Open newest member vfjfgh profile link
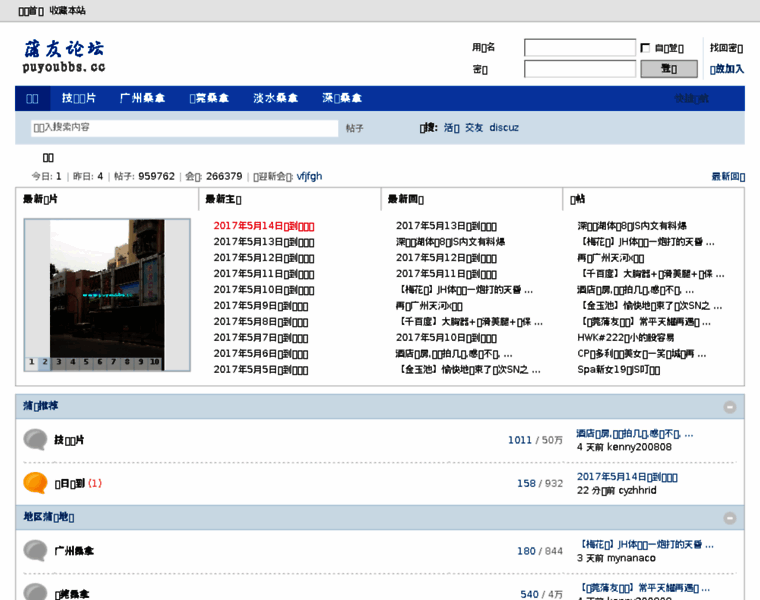 point(309,176)
